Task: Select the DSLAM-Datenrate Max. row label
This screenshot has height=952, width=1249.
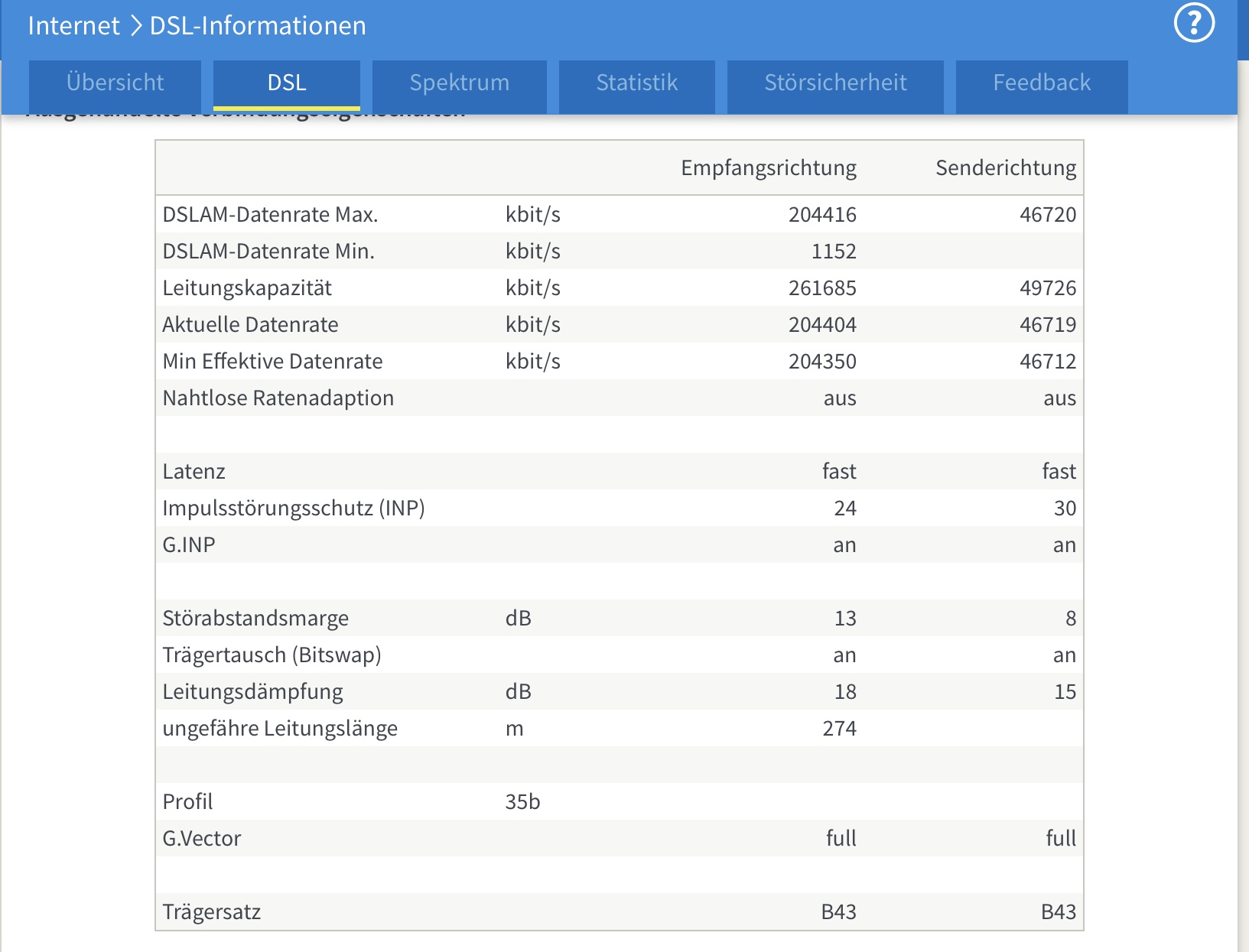Action: 270,215
